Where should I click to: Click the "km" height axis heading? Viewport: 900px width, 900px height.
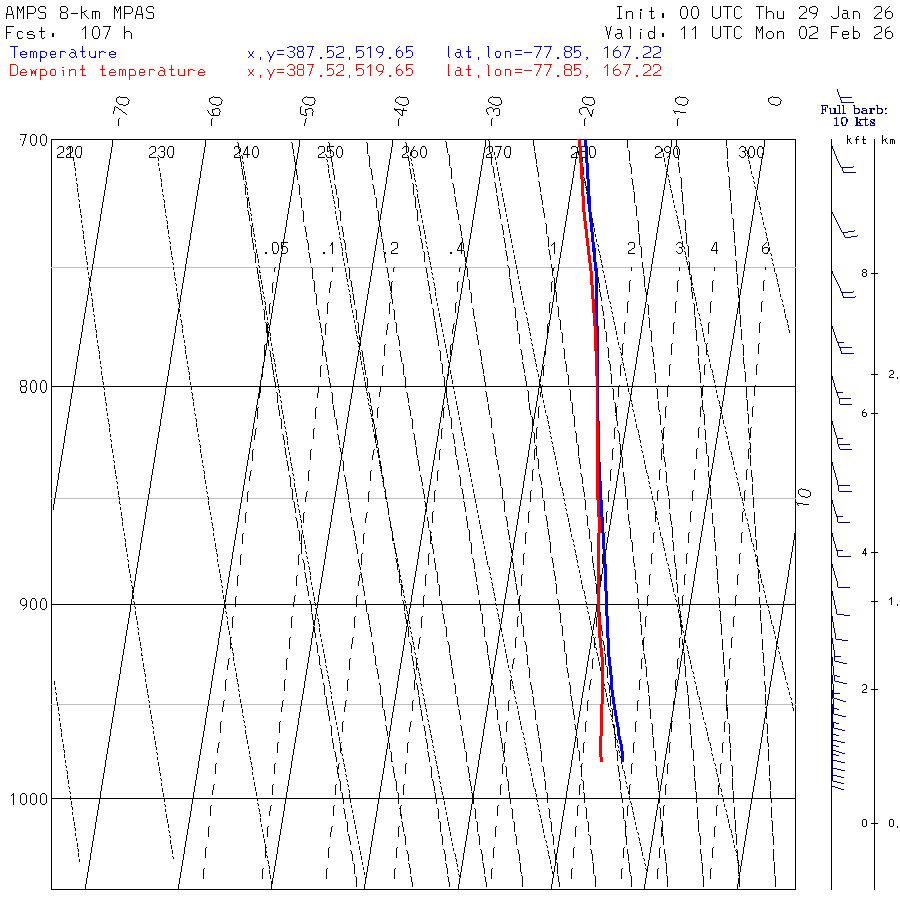(x=889, y=140)
